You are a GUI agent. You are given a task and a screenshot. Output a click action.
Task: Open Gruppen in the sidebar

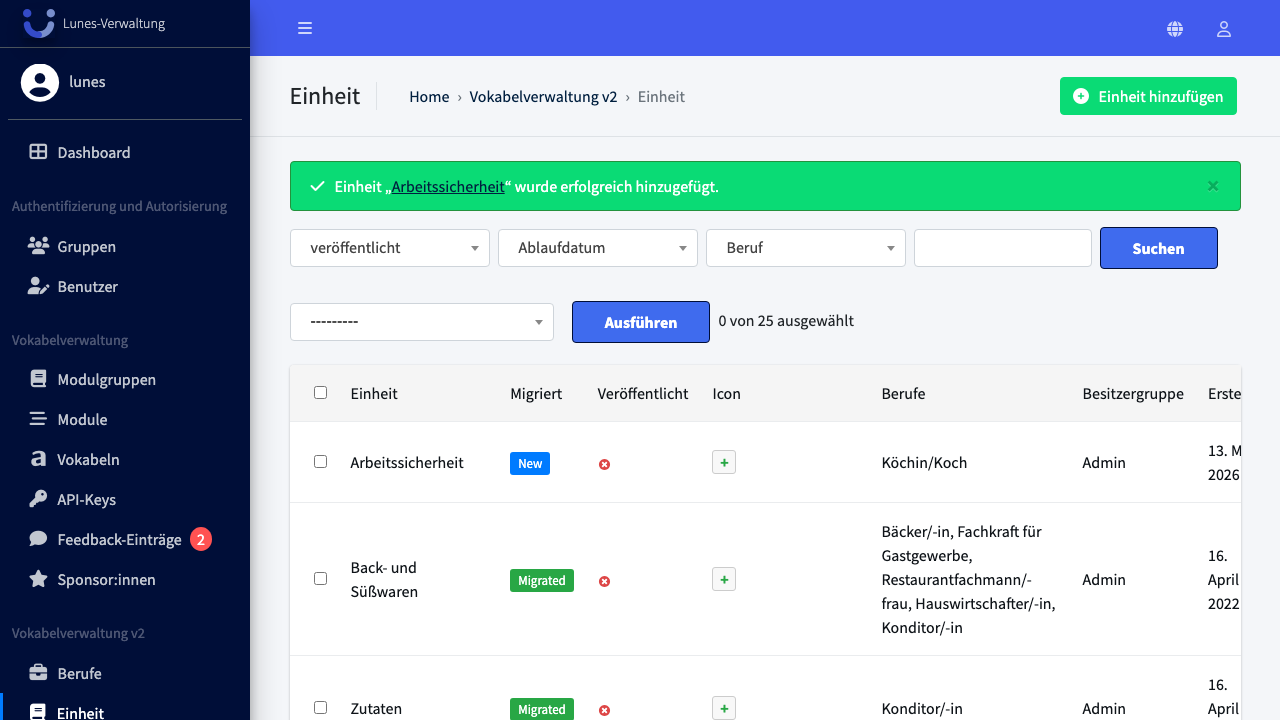click(x=125, y=246)
